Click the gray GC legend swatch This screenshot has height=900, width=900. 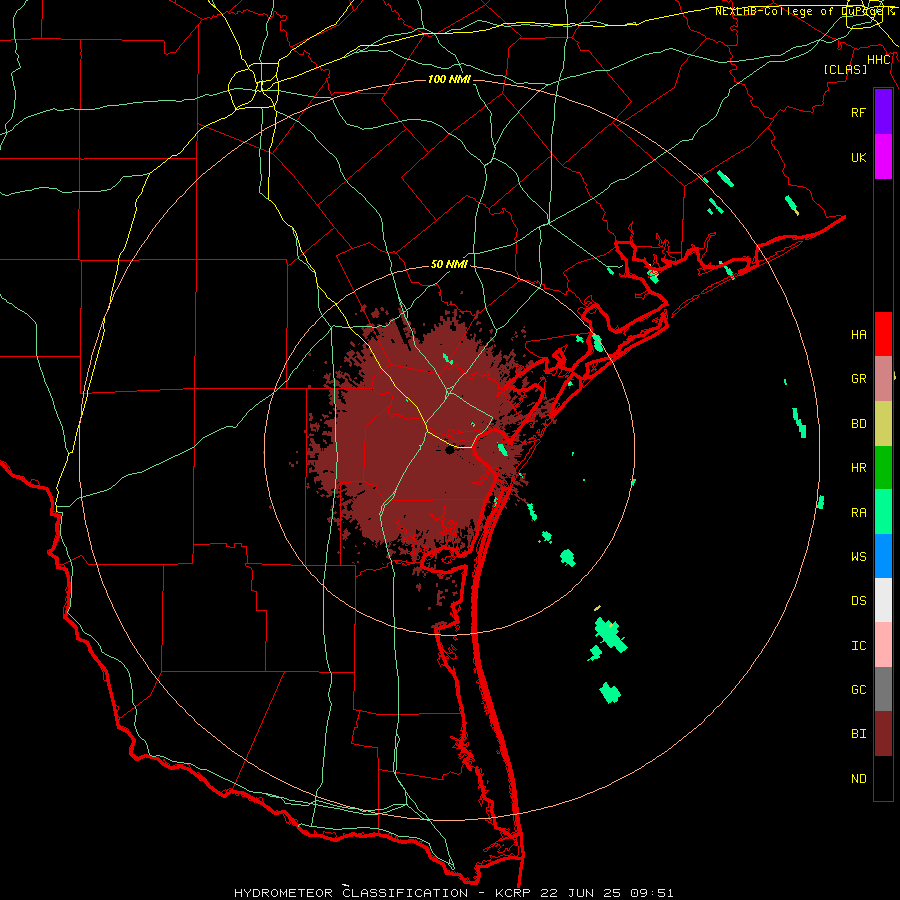[x=883, y=689]
